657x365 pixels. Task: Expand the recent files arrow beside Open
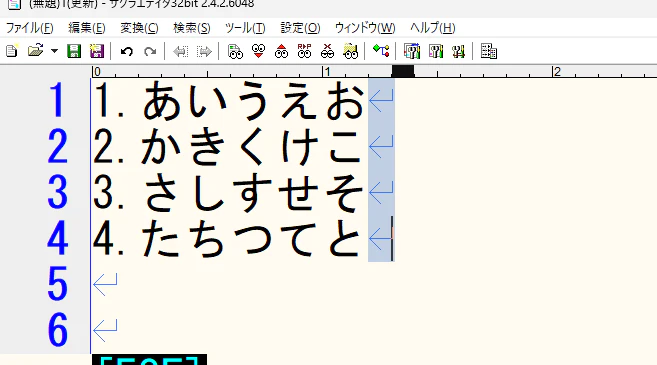(x=54, y=51)
